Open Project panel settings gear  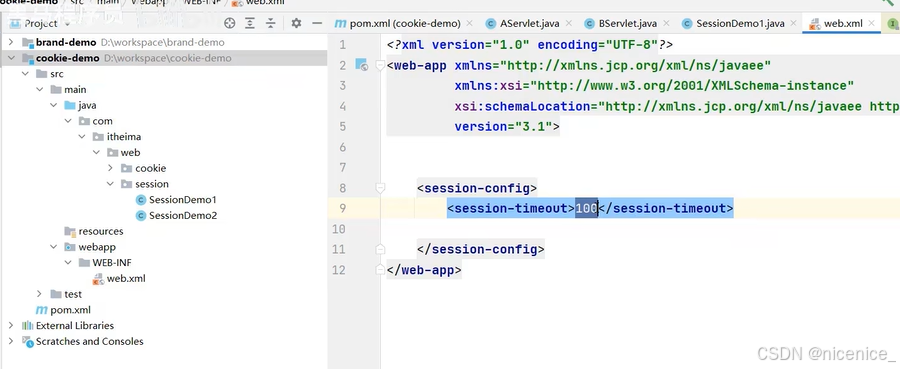coord(296,23)
